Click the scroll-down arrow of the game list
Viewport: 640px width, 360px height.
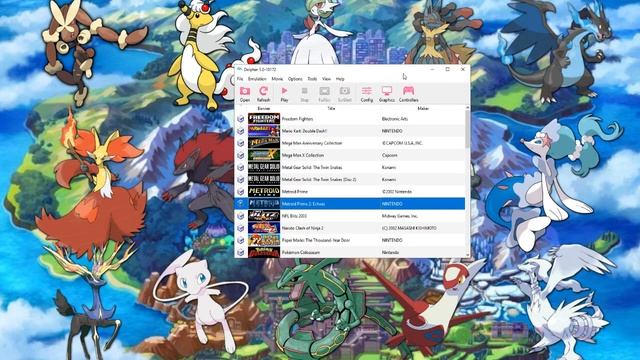click(467, 255)
